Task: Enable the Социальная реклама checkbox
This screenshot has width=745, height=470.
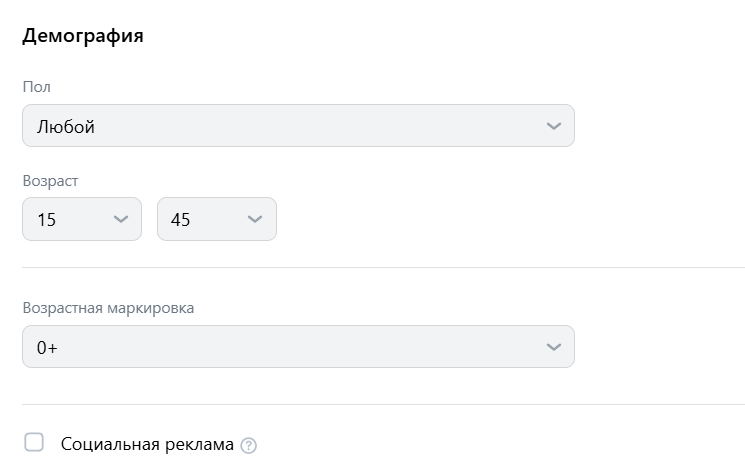Action: pos(34,442)
